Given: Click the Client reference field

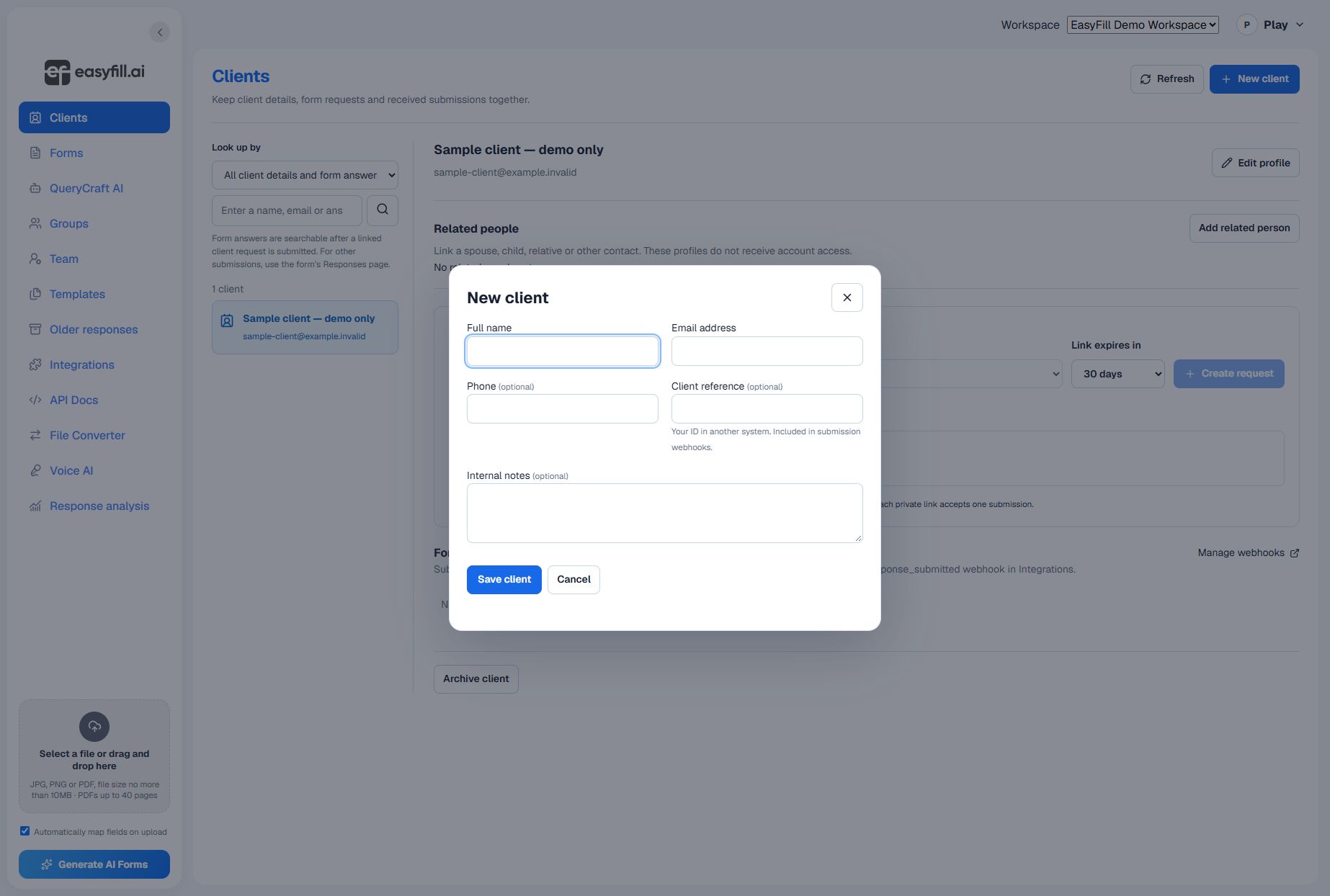Looking at the screenshot, I should [767, 409].
